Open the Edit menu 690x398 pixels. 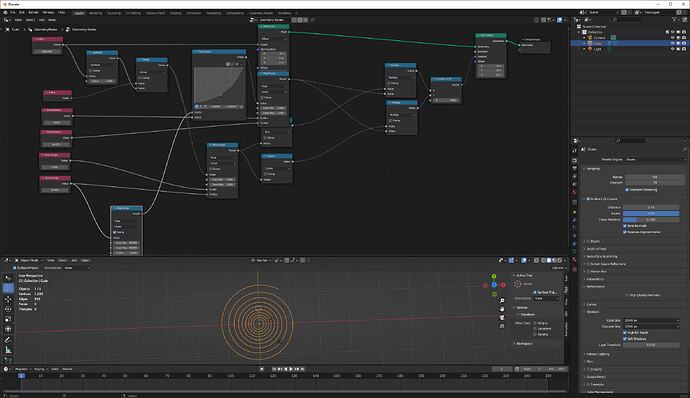point(22,12)
